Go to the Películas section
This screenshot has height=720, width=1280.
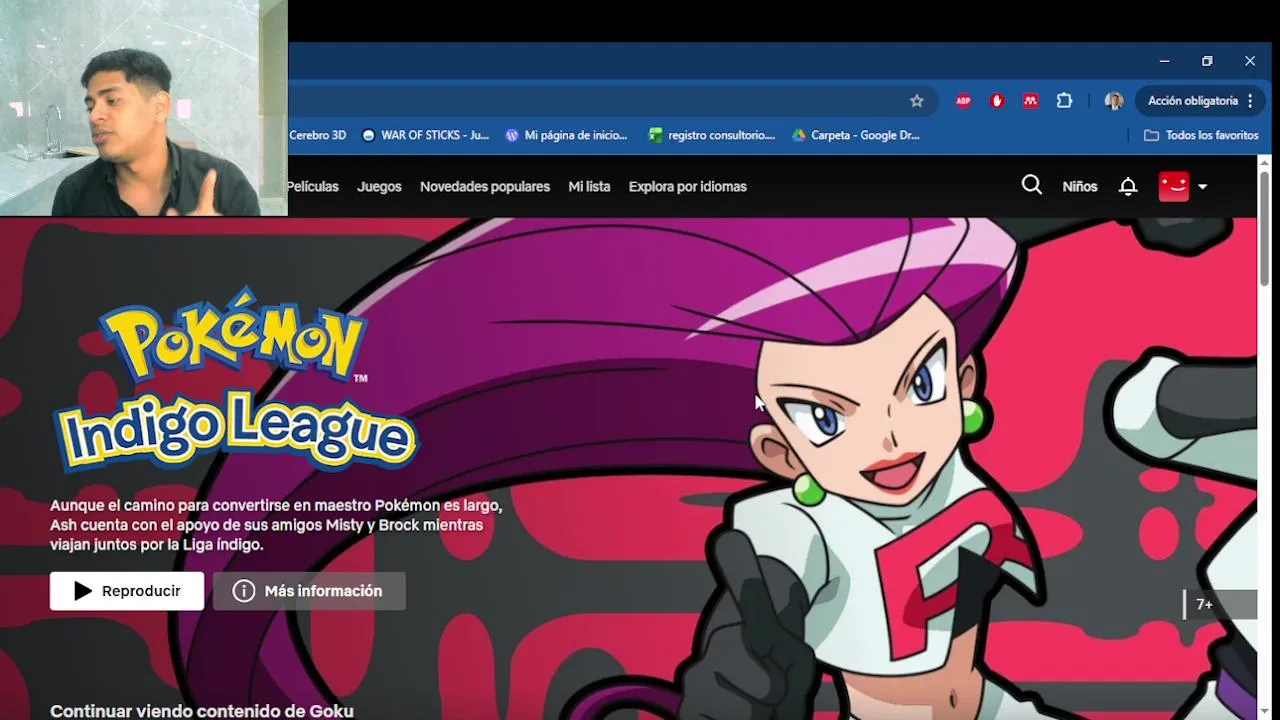(x=313, y=187)
